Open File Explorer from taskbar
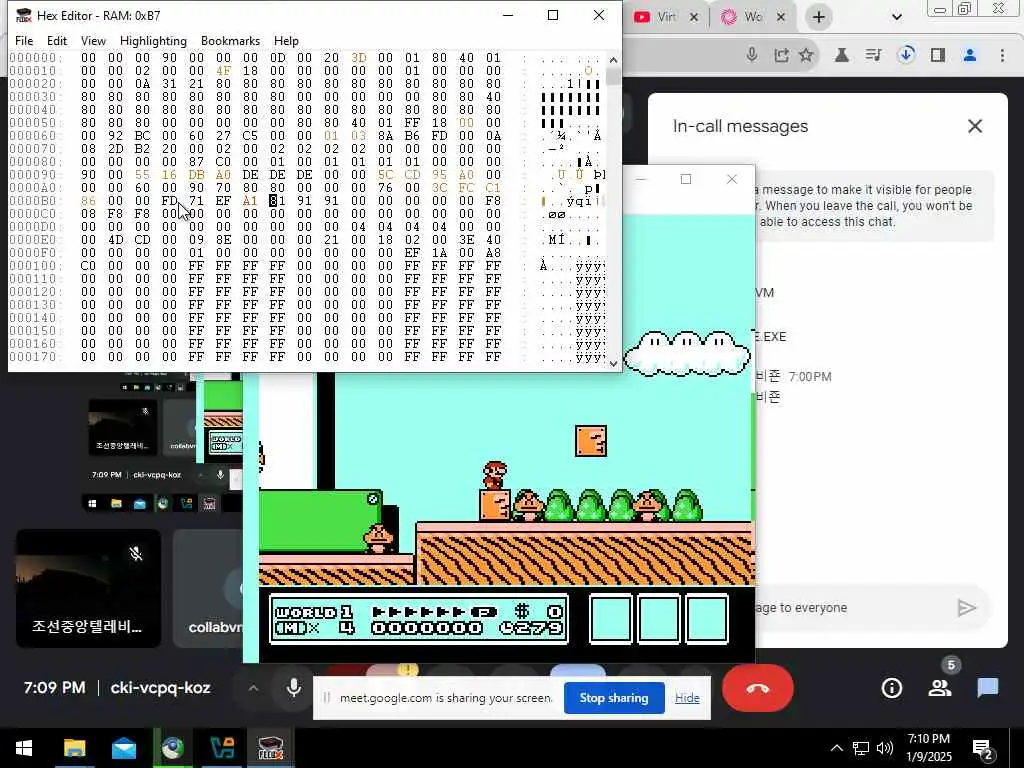1024x768 pixels. click(x=74, y=748)
